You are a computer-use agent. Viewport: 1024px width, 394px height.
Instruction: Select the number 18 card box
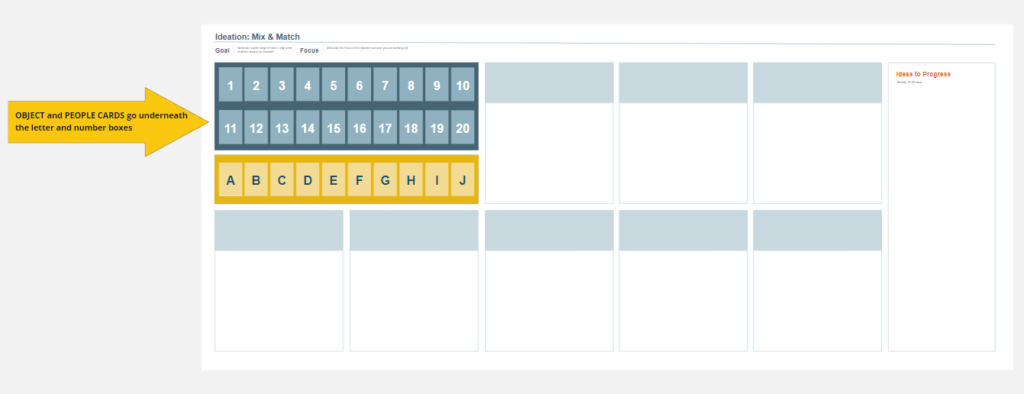point(411,127)
